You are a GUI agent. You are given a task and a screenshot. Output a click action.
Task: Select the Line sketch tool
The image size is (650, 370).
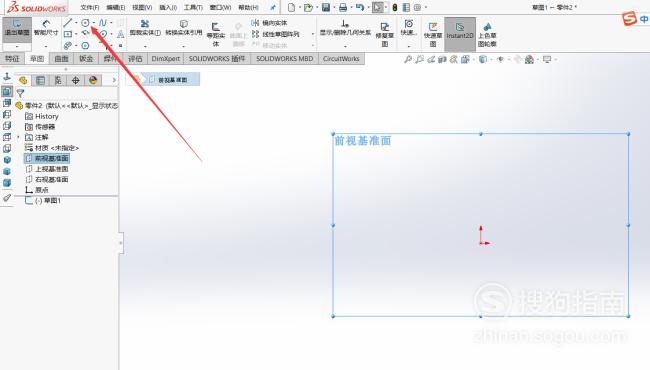pyautogui.click(x=68, y=23)
